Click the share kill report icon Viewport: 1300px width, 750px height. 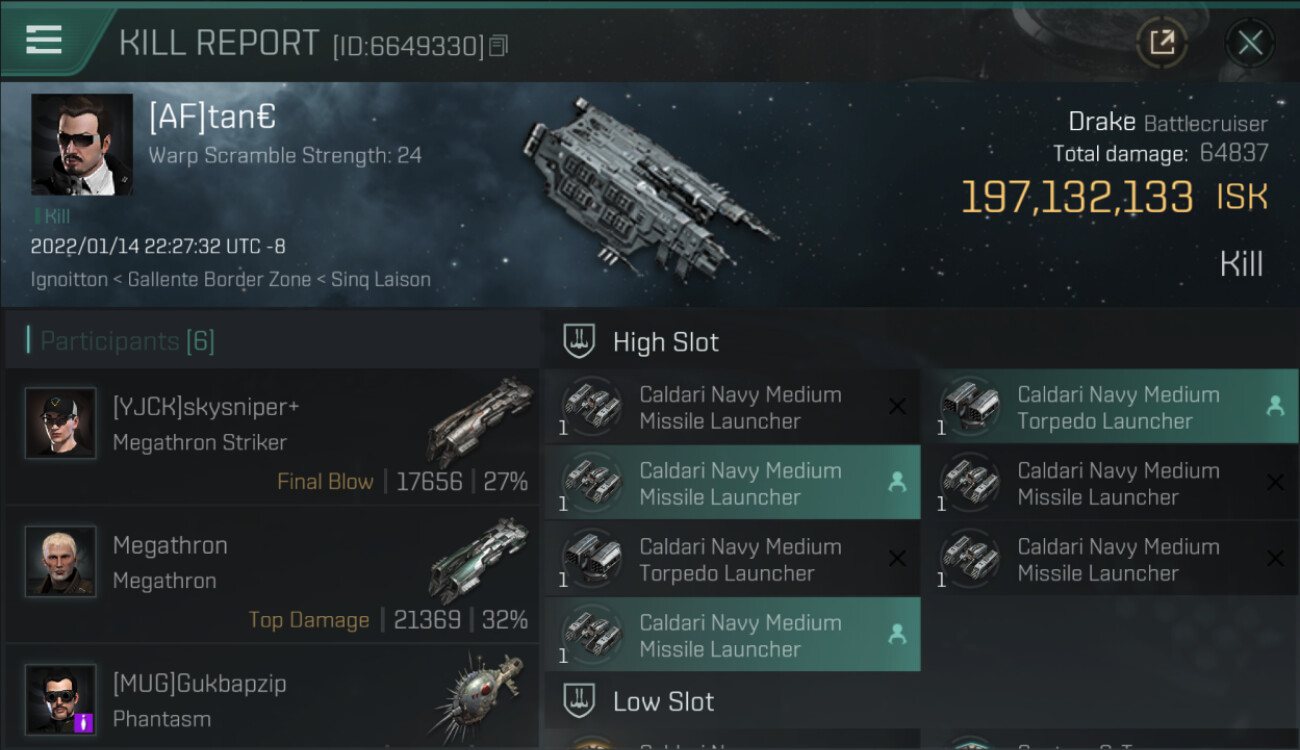[x=1162, y=42]
